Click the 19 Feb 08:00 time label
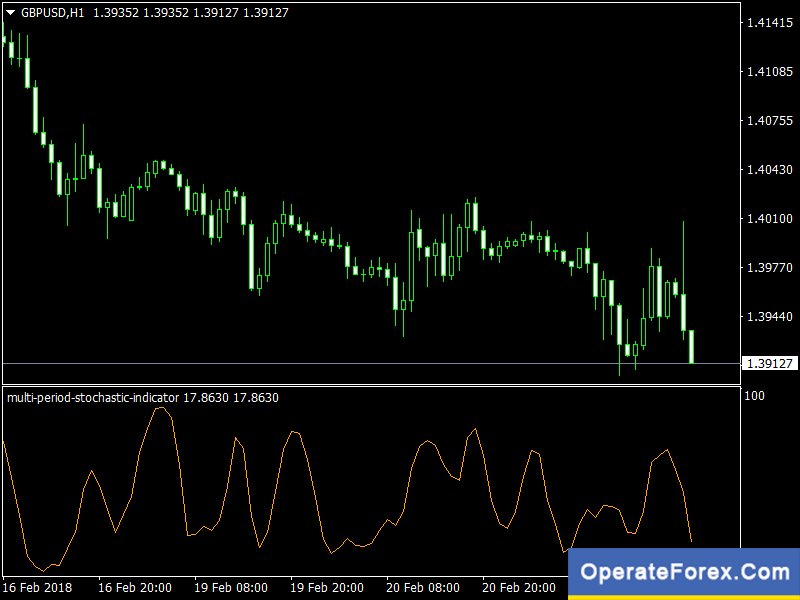Image resolution: width=800 pixels, height=600 pixels. point(231,587)
